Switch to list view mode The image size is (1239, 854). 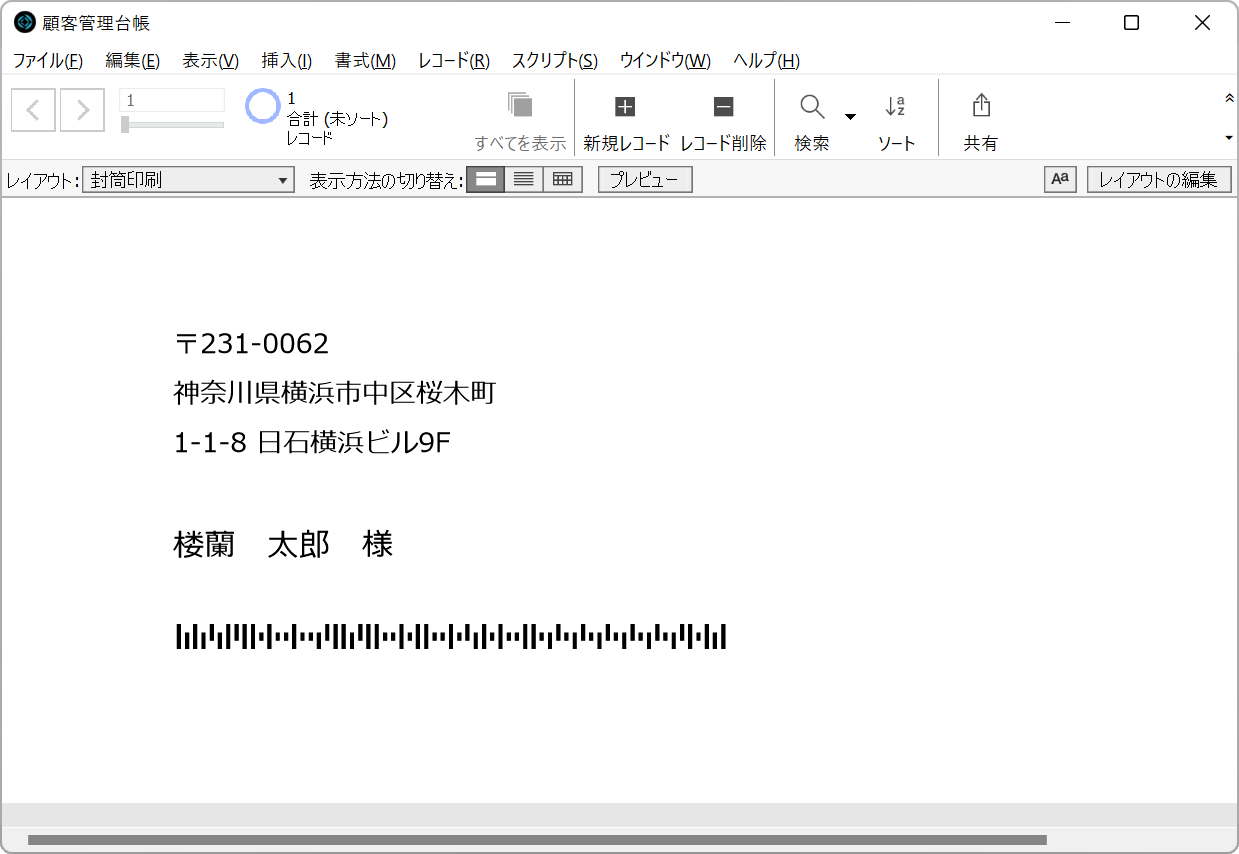[x=523, y=179]
